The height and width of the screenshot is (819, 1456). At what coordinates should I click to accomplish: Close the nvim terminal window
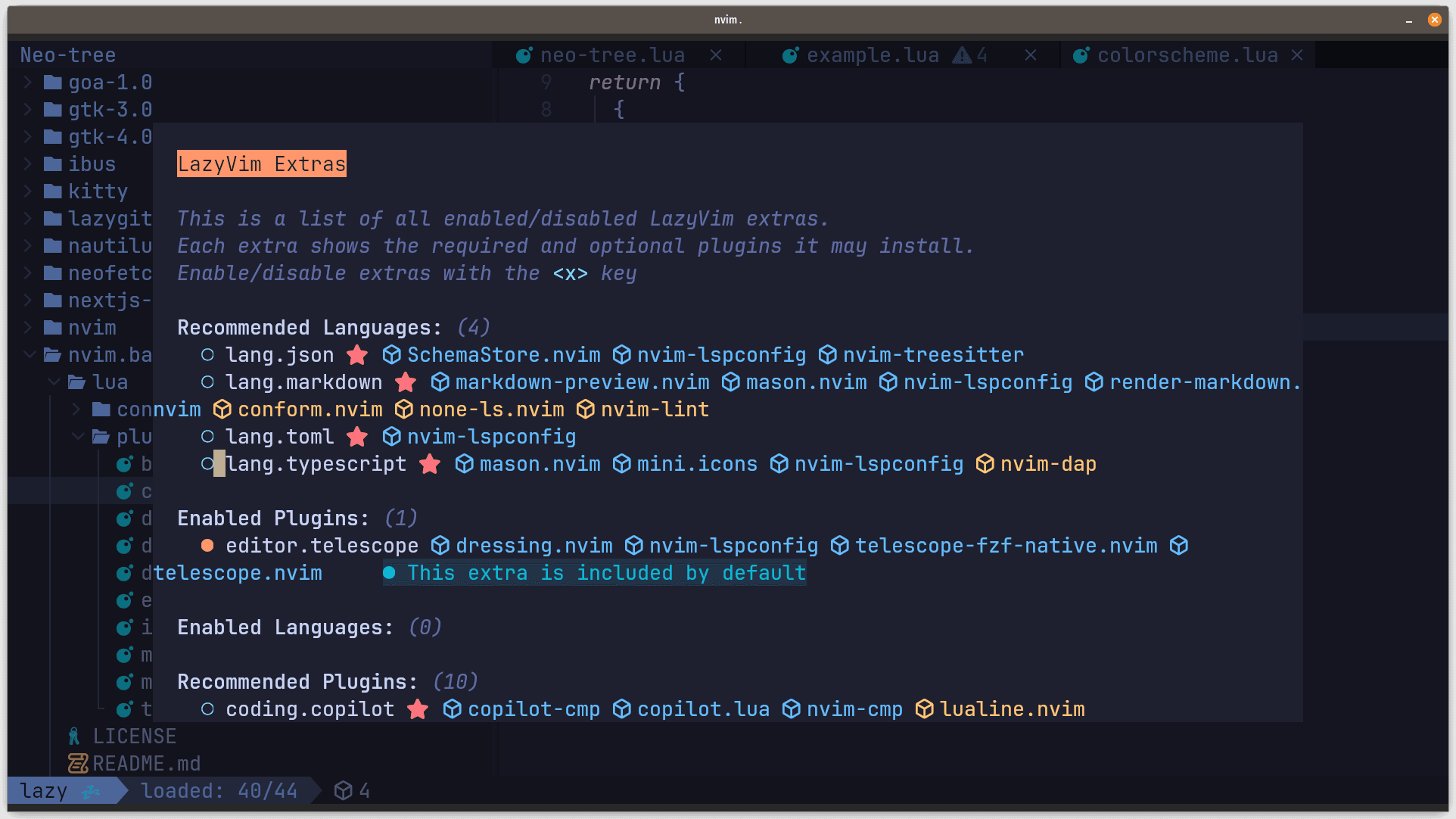tap(1435, 20)
